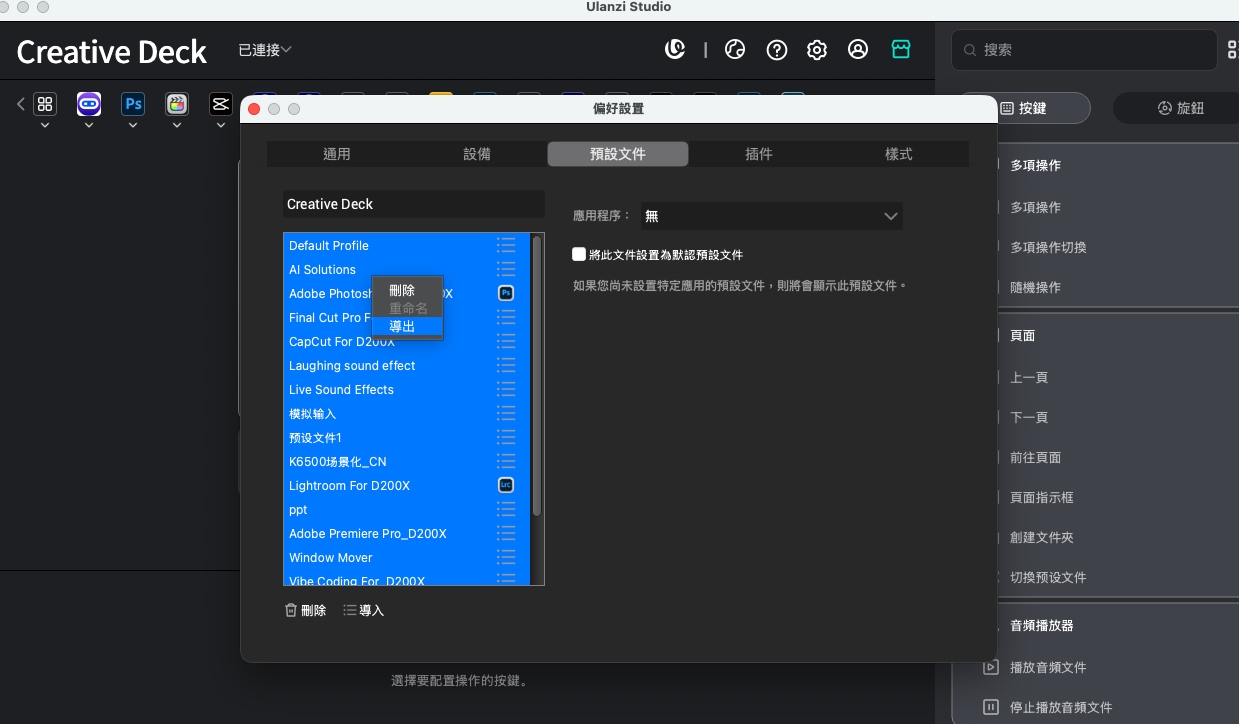Switch to the 插件 tab
Viewport: 1239px width, 724px height.
759,154
